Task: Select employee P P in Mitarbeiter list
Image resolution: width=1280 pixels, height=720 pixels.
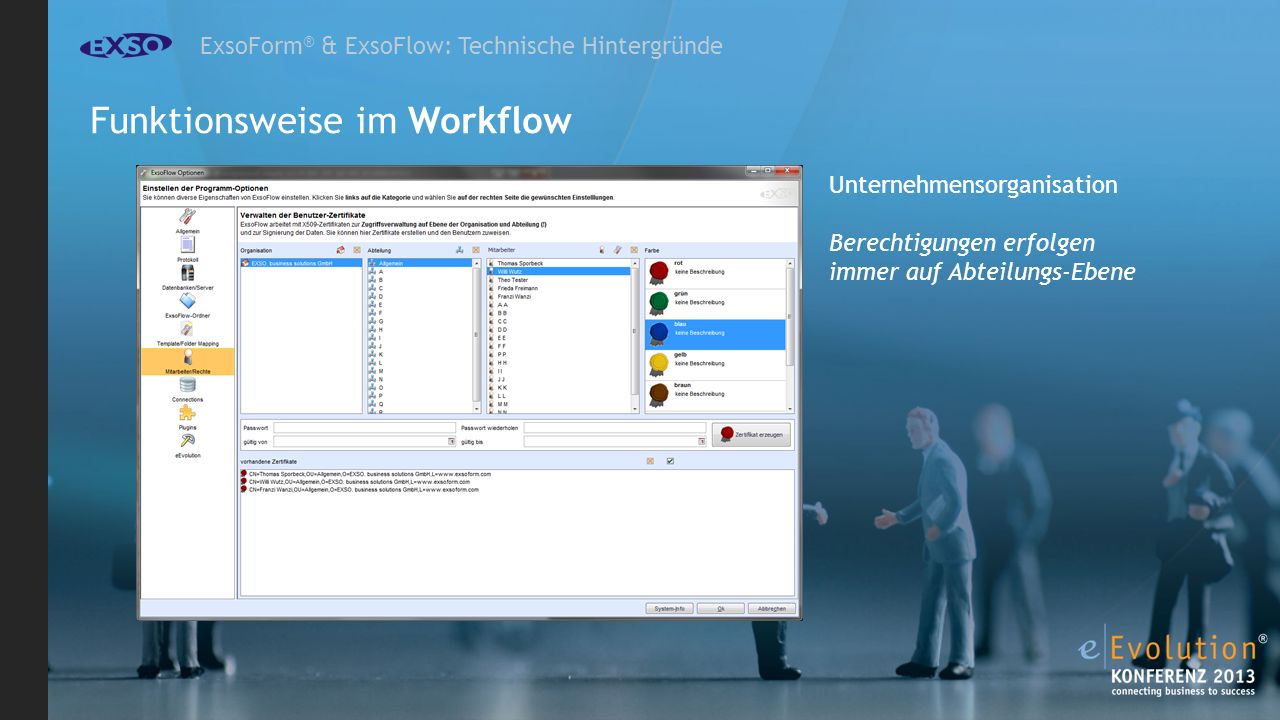Action: (x=559, y=354)
